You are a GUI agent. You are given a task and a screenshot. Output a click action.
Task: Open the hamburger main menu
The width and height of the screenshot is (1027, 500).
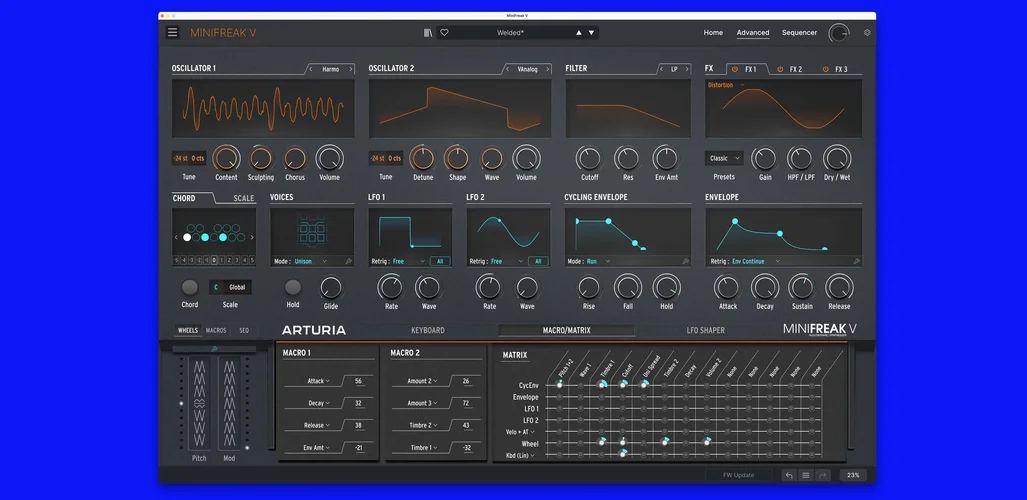pyautogui.click(x=173, y=32)
